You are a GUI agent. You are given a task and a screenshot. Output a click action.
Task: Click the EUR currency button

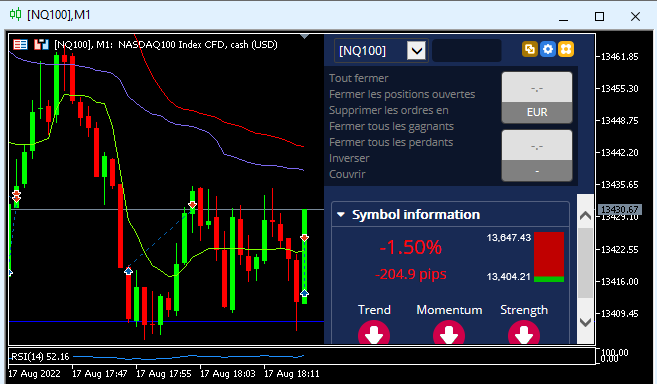click(537, 112)
